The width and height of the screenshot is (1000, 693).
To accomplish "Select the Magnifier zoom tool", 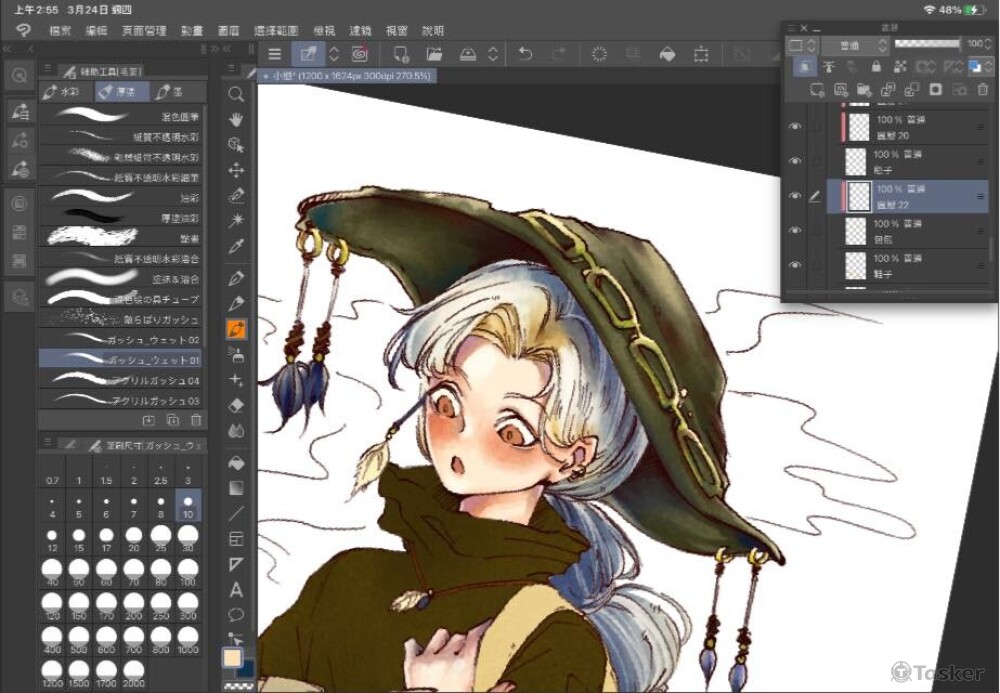I will pos(237,94).
